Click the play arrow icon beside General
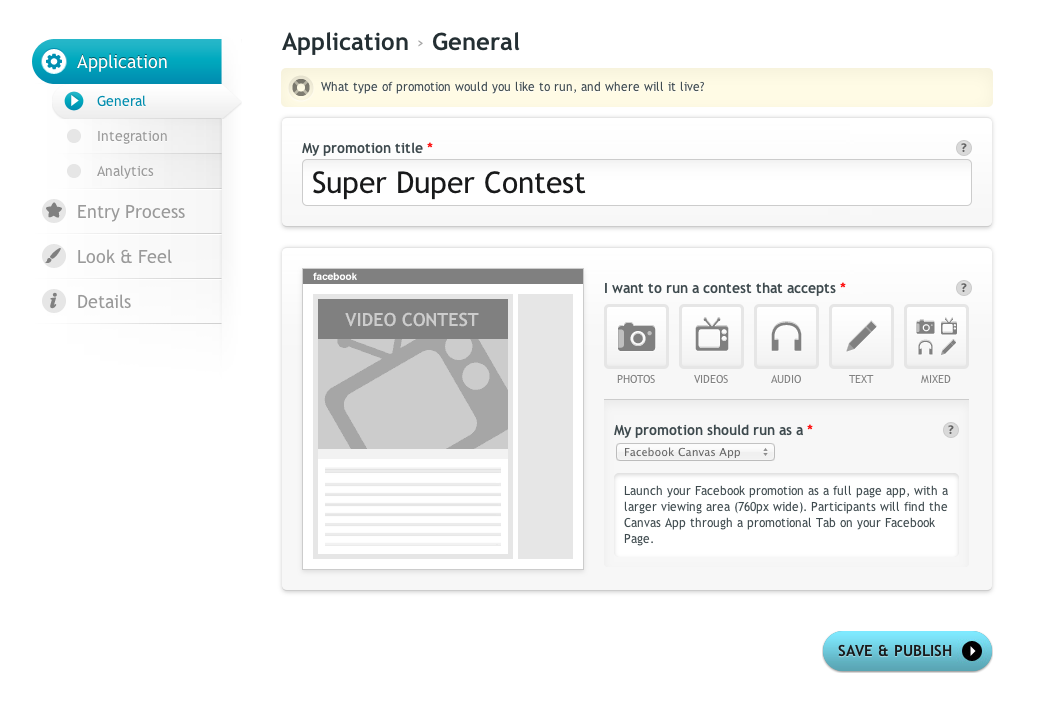 coord(74,101)
